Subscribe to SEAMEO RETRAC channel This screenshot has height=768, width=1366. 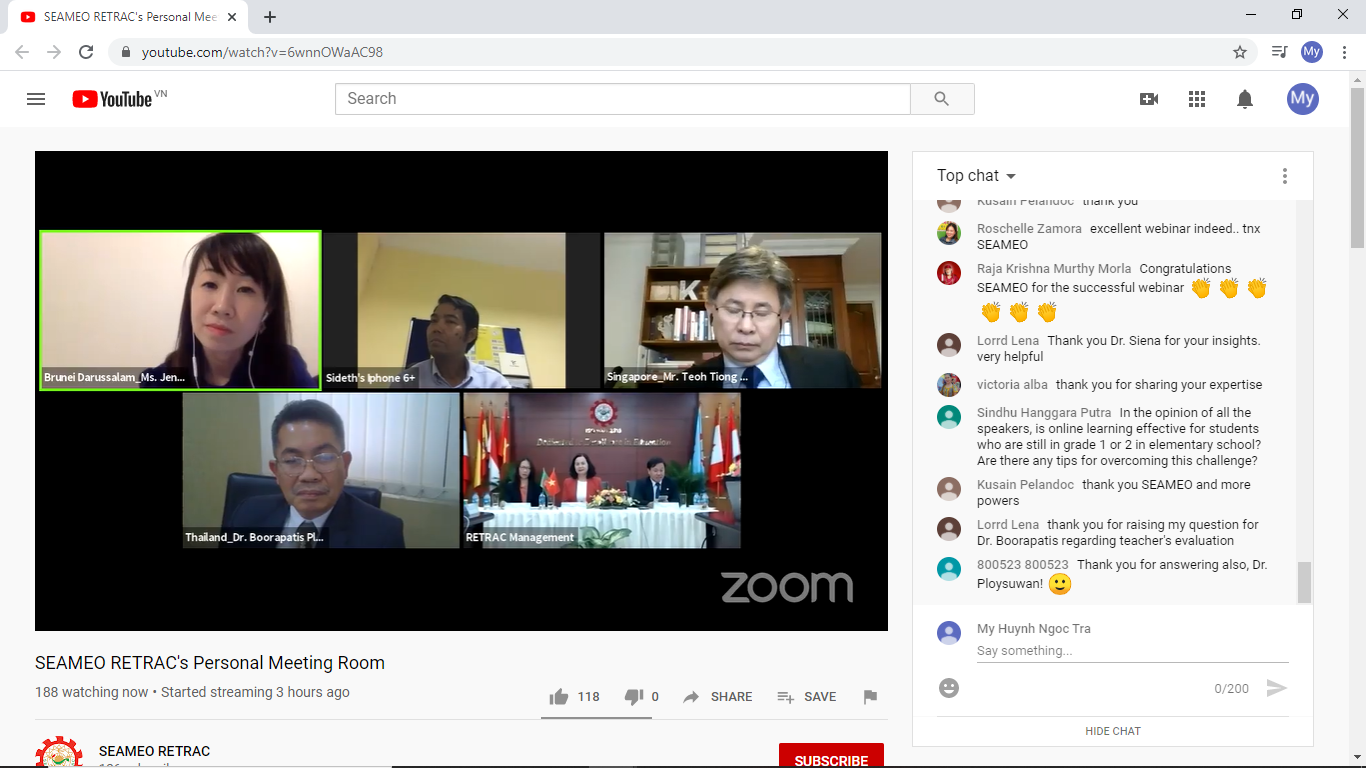(831, 757)
